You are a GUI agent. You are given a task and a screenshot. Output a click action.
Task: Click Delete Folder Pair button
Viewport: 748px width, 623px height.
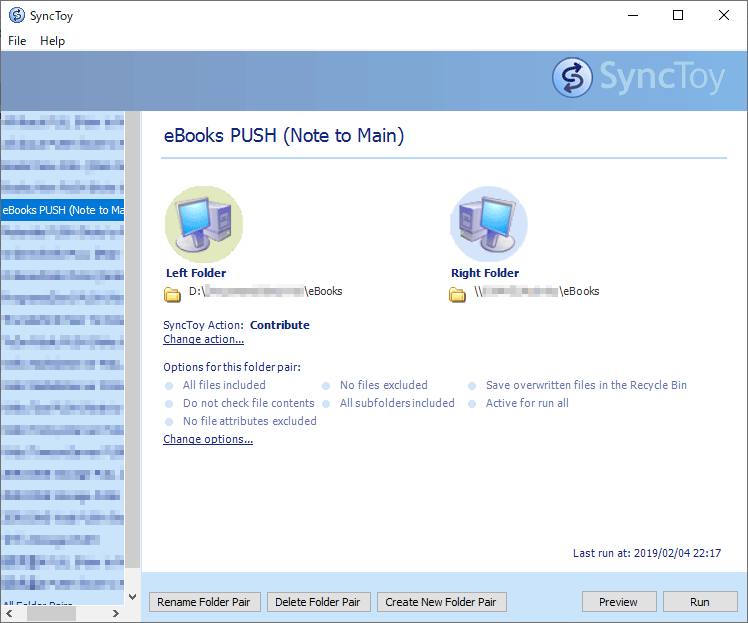click(318, 602)
